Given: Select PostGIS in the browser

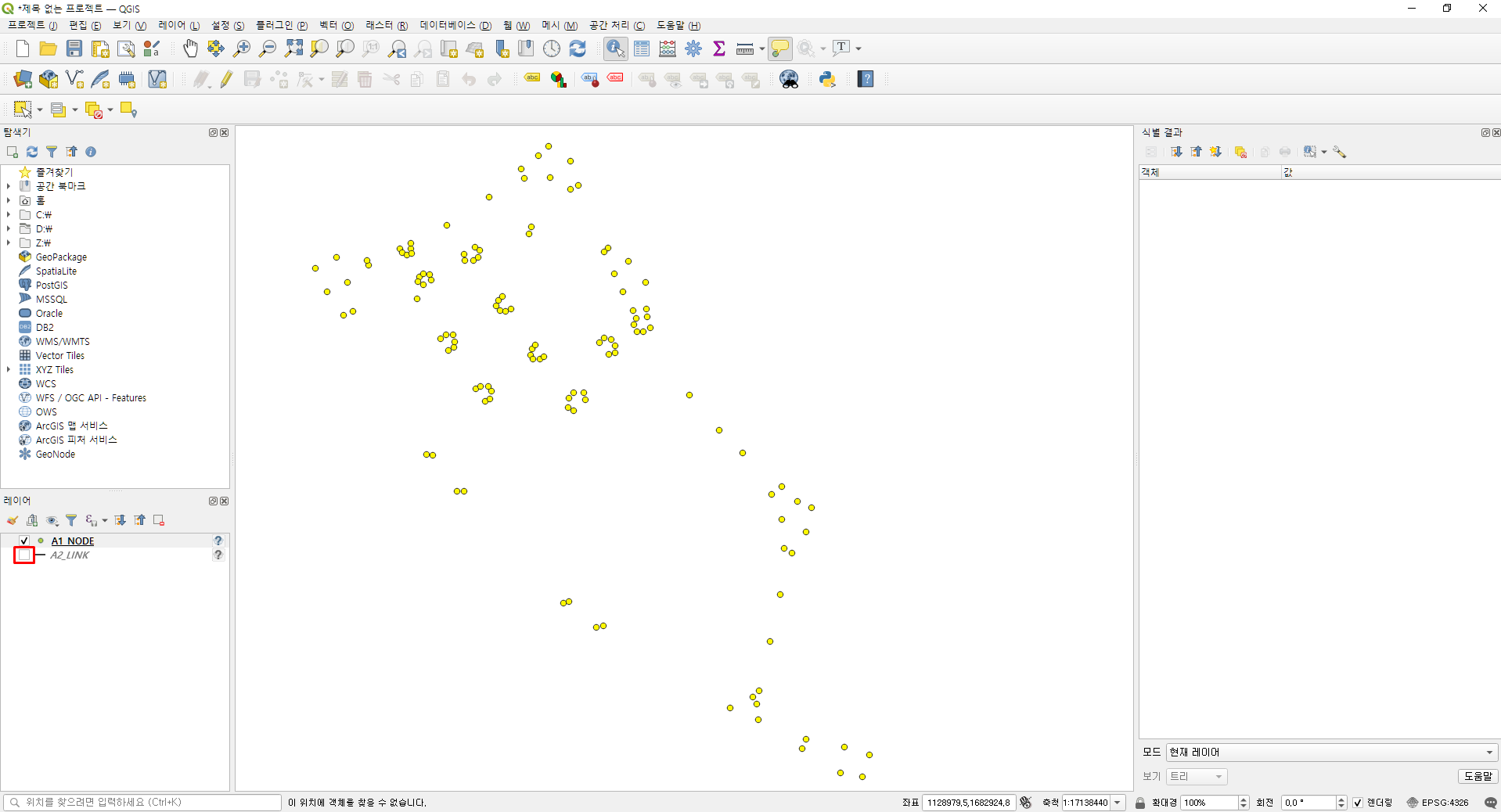Looking at the screenshot, I should point(52,285).
